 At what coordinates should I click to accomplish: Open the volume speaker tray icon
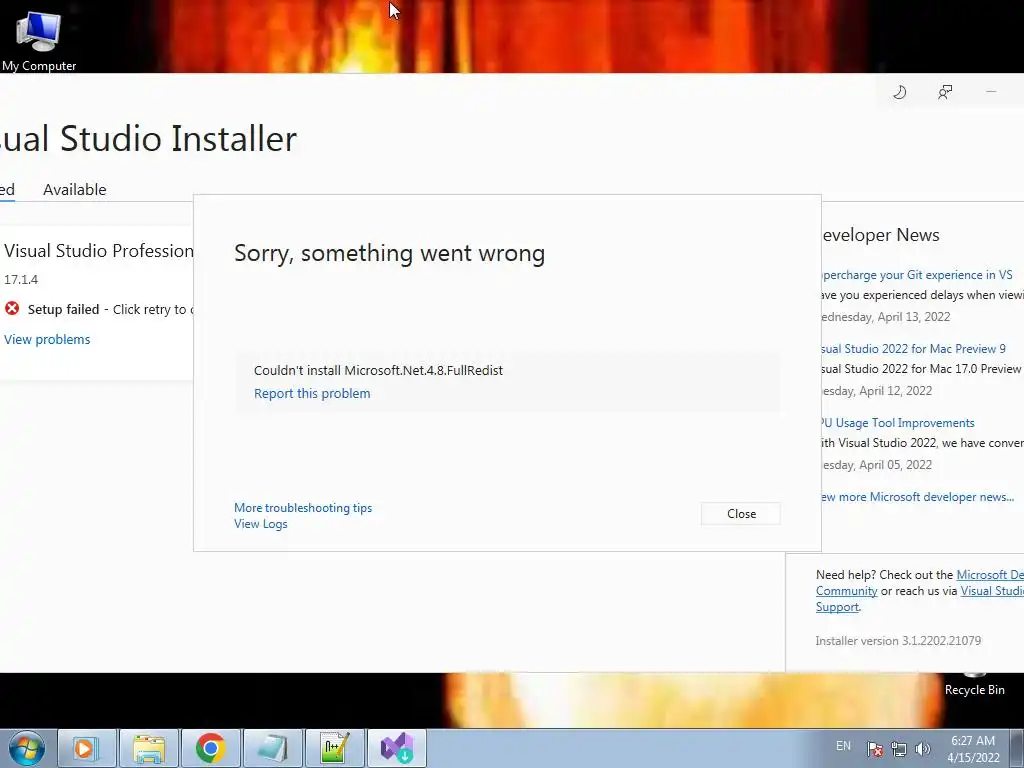pyautogui.click(x=922, y=749)
